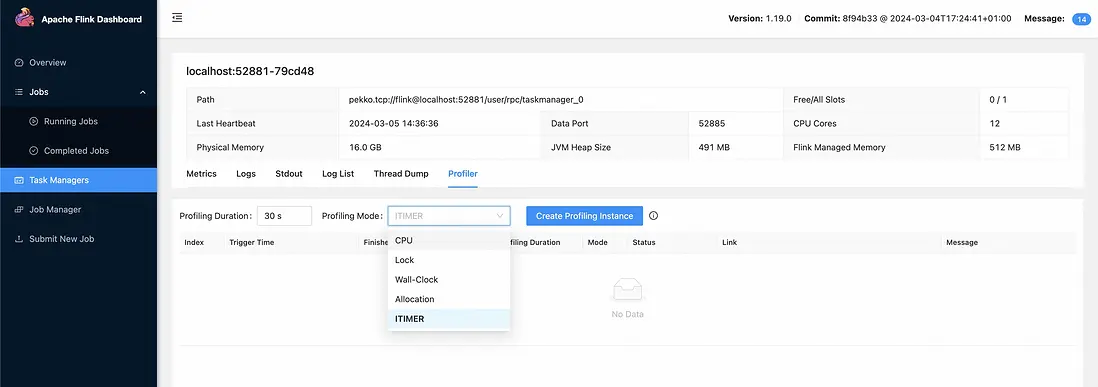Click the info icon beside Create Profiling Instance
Viewport: 1098px width, 387px height.
click(x=653, y=216)
